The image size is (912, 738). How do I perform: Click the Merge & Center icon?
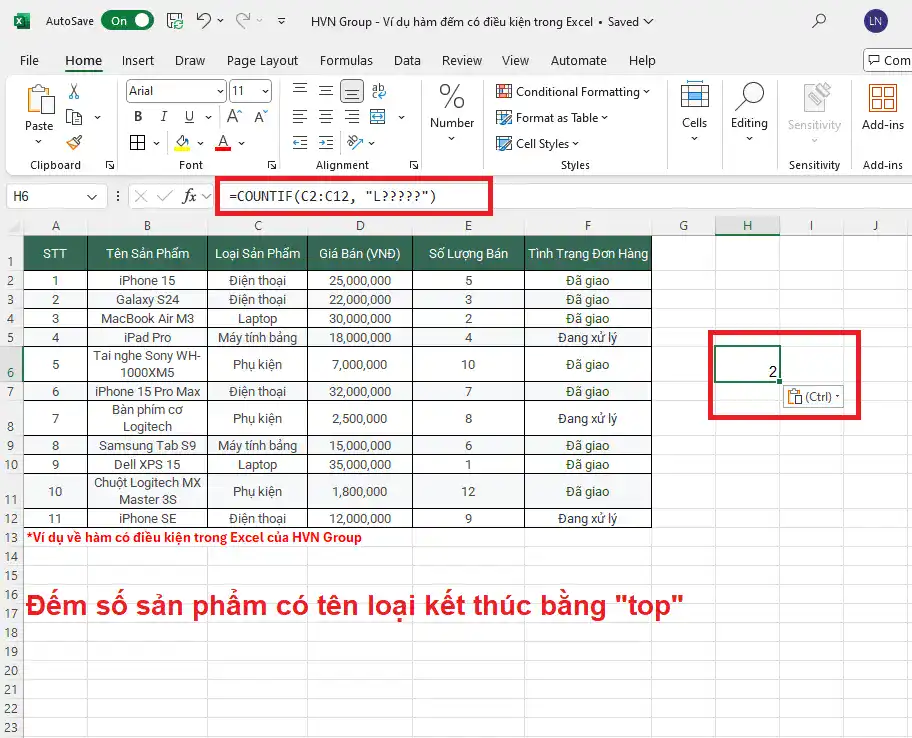[x=376, y=118]
